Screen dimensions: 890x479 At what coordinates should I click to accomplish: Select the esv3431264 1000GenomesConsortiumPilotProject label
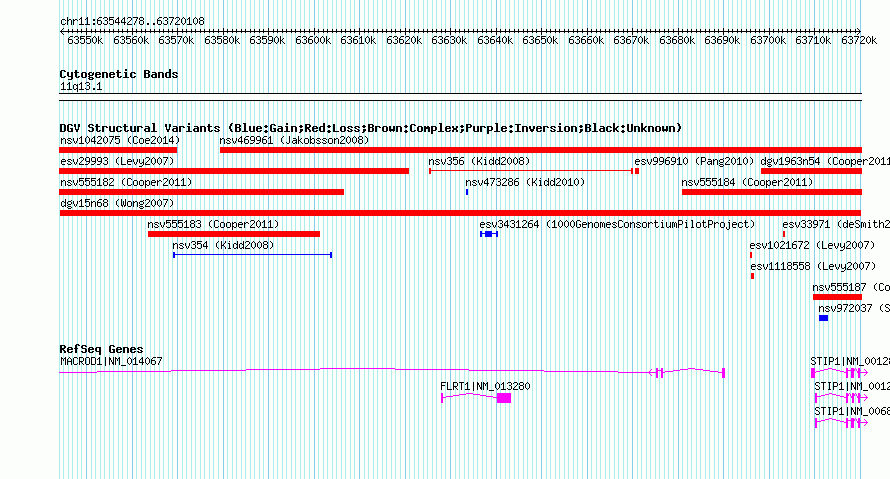tap(617, 225)
